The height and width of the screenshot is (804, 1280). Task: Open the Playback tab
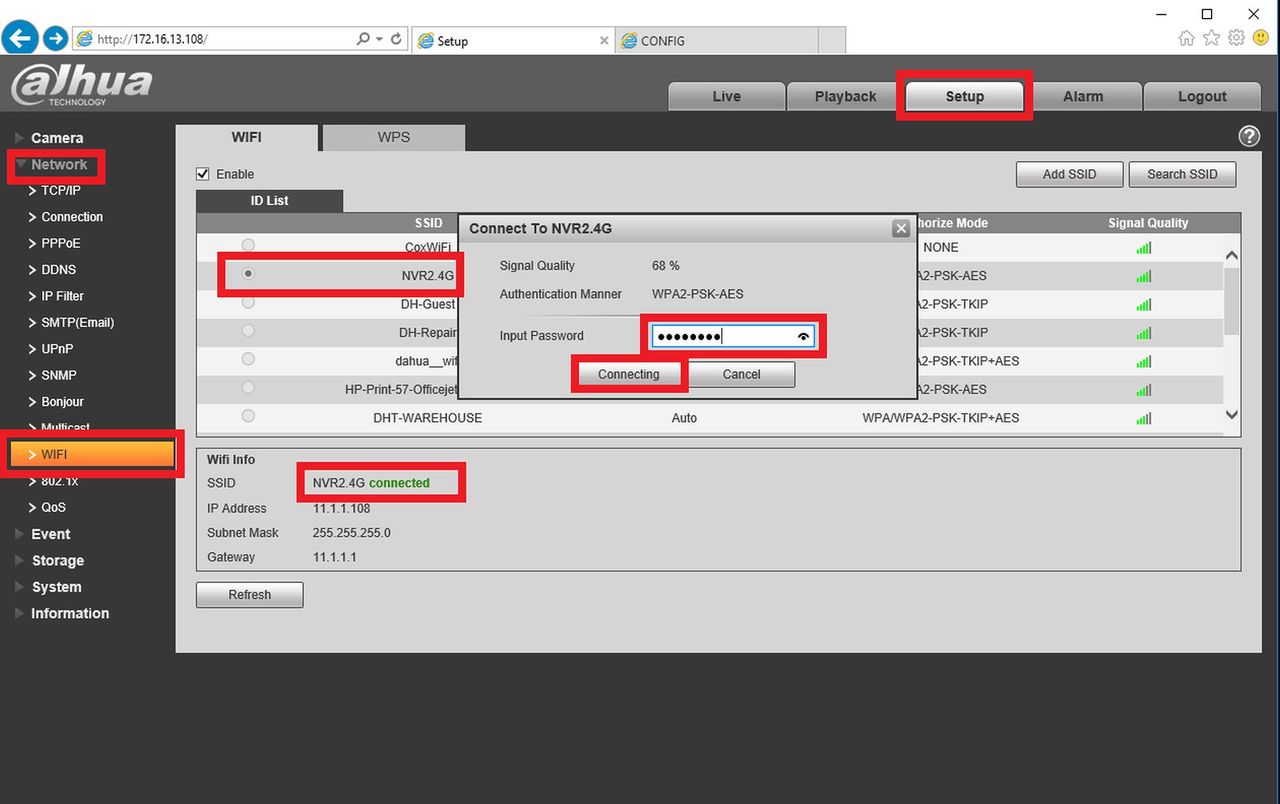tap(845, 96)
